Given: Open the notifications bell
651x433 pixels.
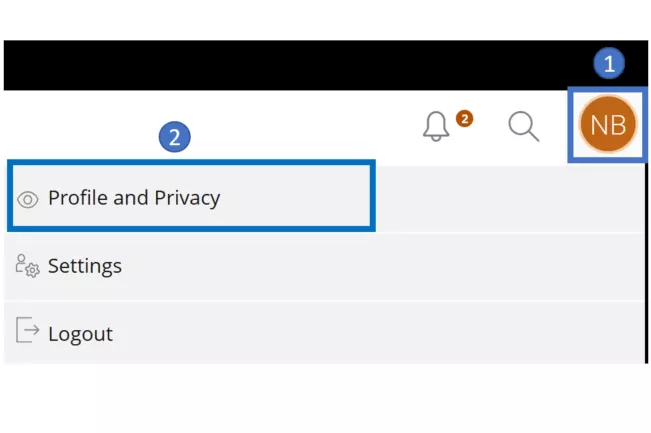Looking at the screenshot, I should pyautogui.click(x=436, y=127).
